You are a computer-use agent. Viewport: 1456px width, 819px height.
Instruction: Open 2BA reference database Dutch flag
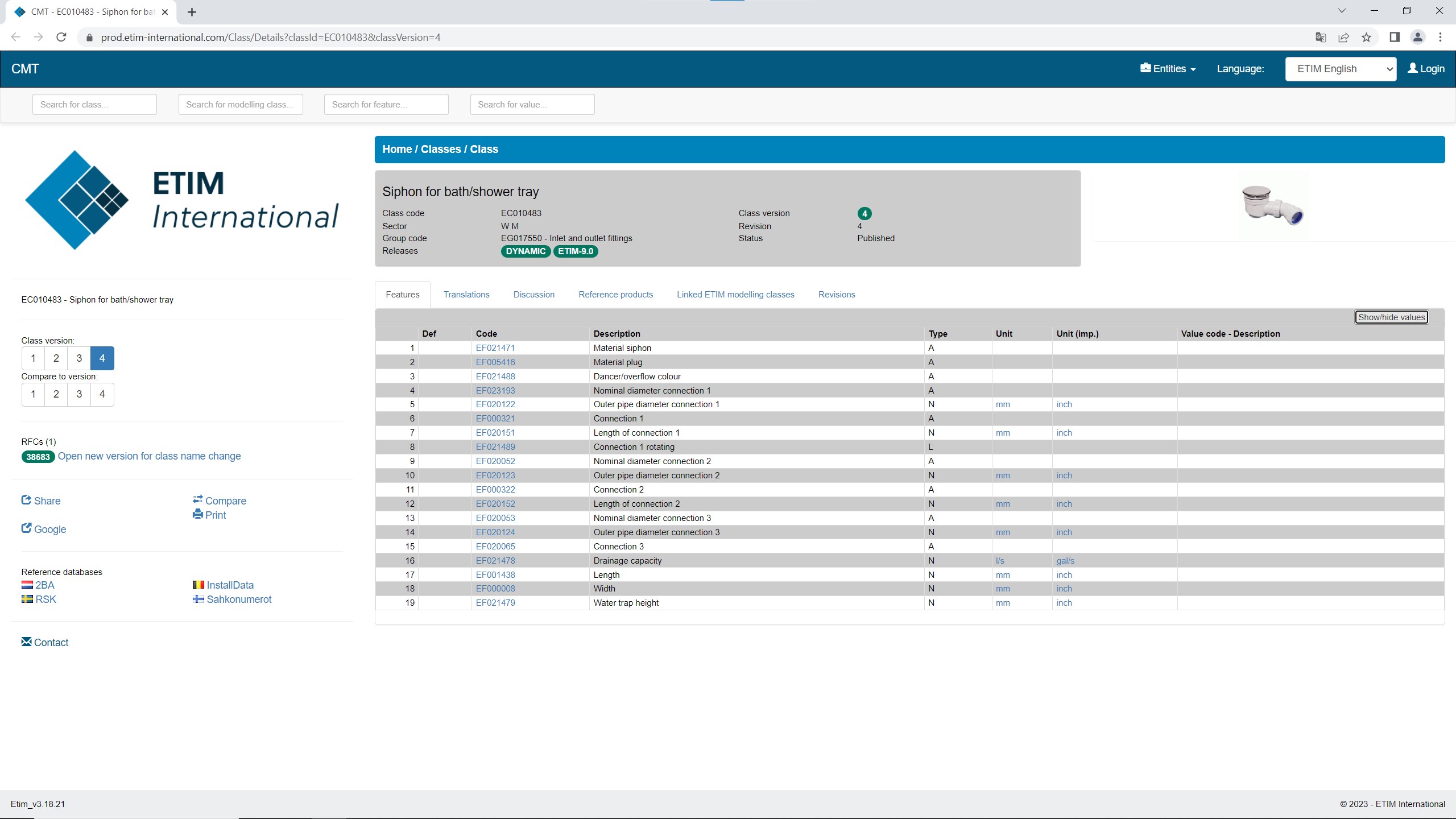point(27,585)
